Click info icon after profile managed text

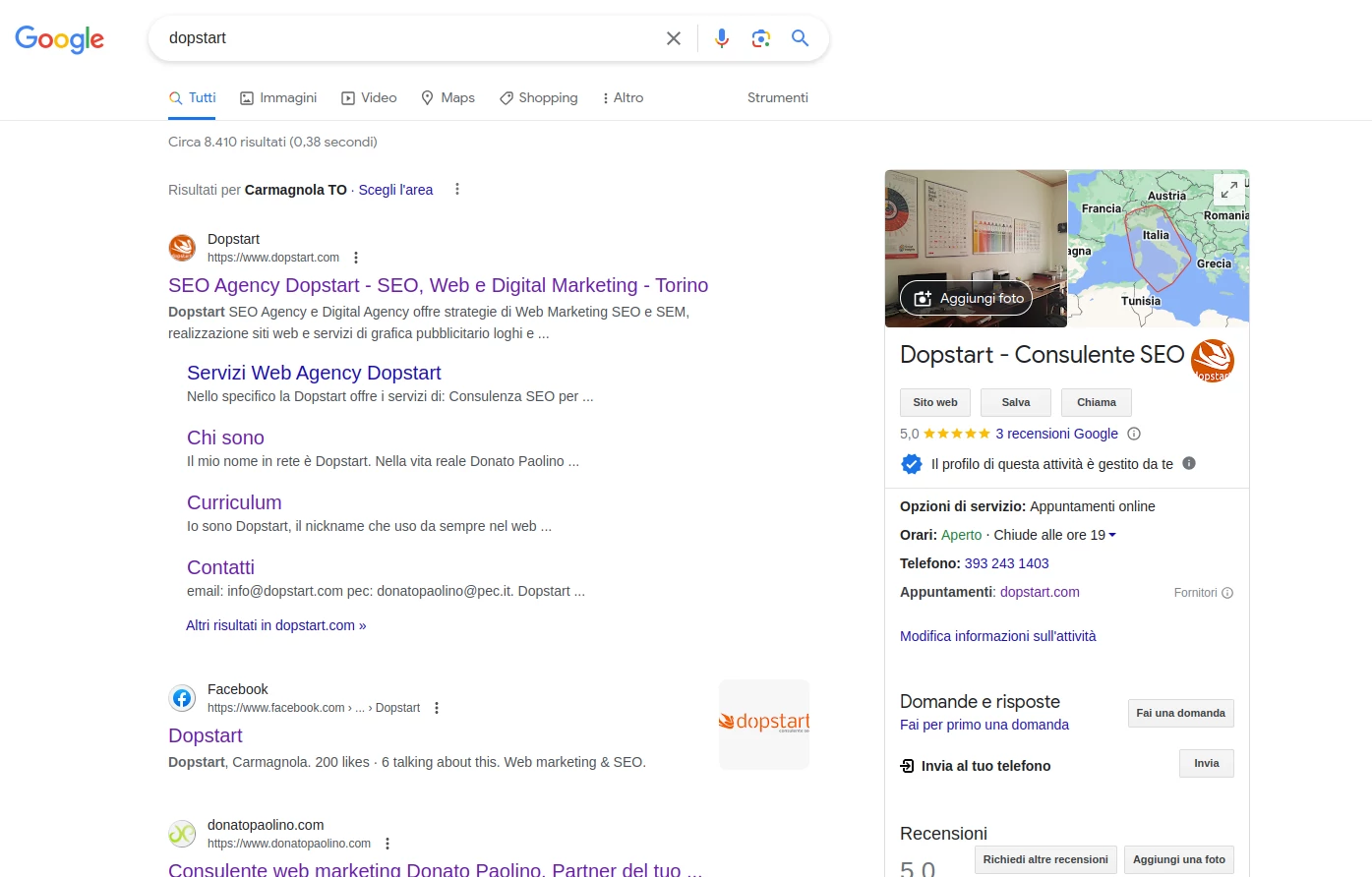(1189, 463)
